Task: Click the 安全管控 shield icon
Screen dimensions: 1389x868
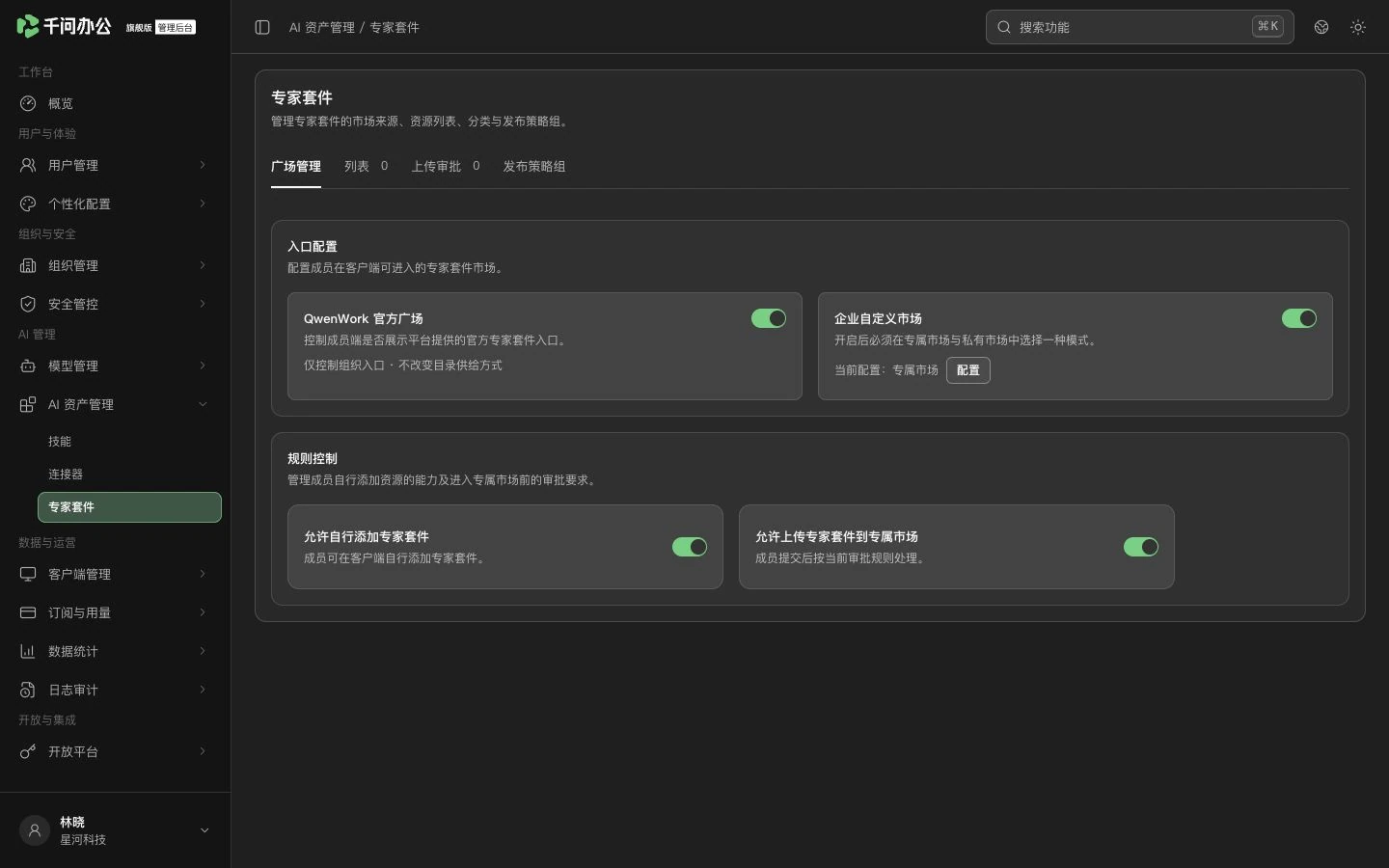Action: [28, 304]
